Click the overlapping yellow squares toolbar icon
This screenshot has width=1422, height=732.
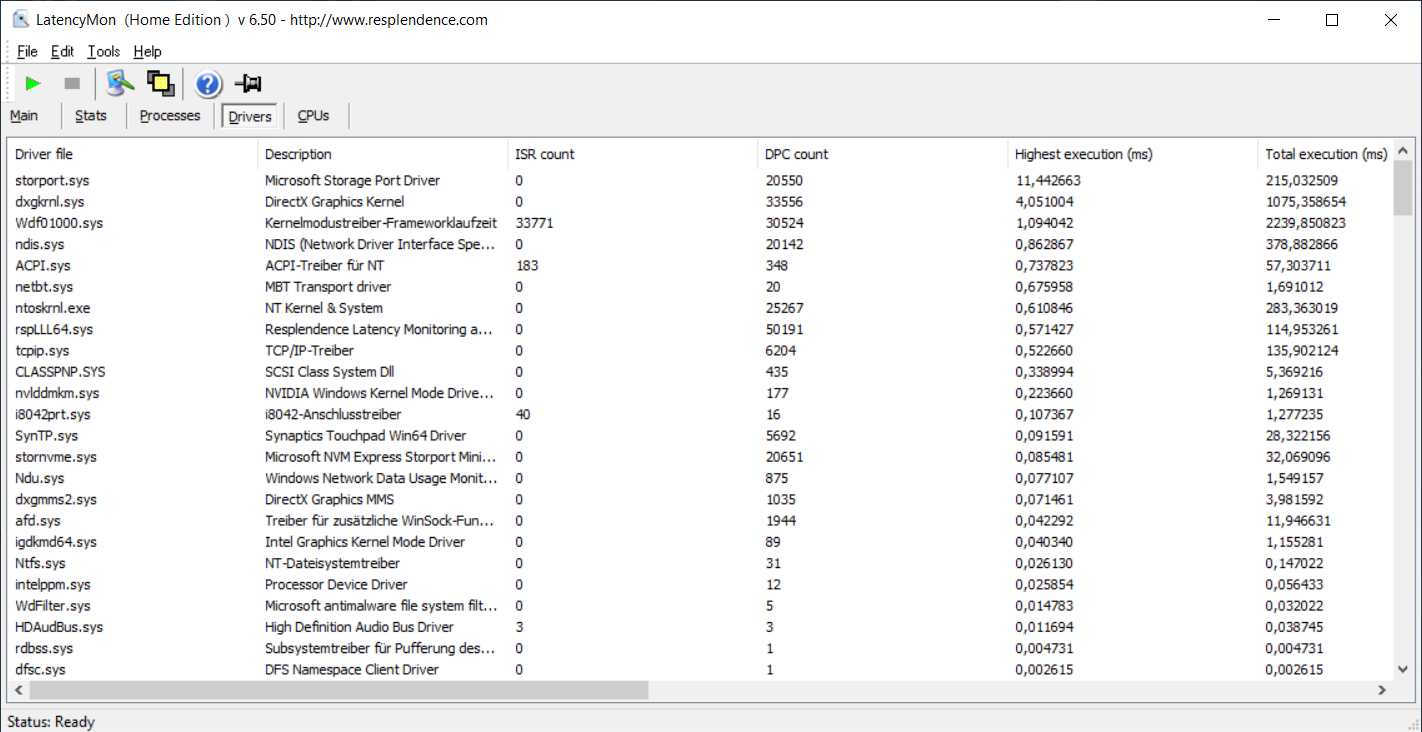[160, 84]
